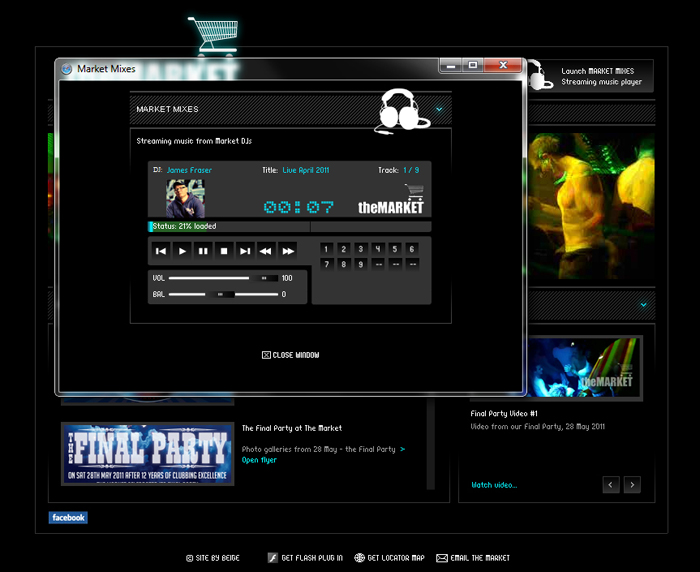Adjust the BAL balance slider handle
This screenshot has height=572, width=700.
pyautogui.click(x=220, y=294)
